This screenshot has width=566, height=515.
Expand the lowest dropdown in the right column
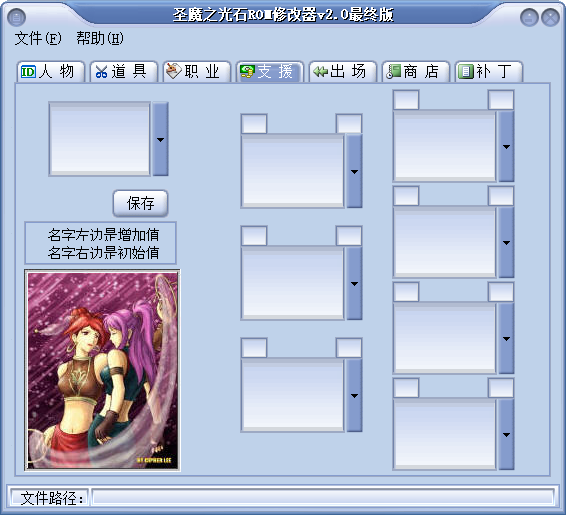coord(506,435)
